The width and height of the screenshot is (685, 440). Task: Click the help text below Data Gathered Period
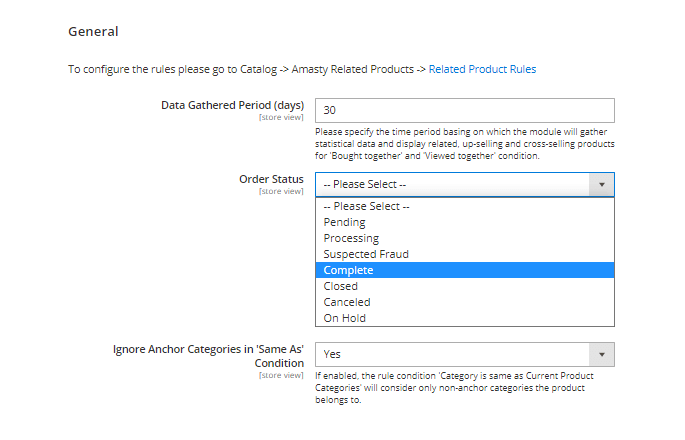tap(464, 143)
